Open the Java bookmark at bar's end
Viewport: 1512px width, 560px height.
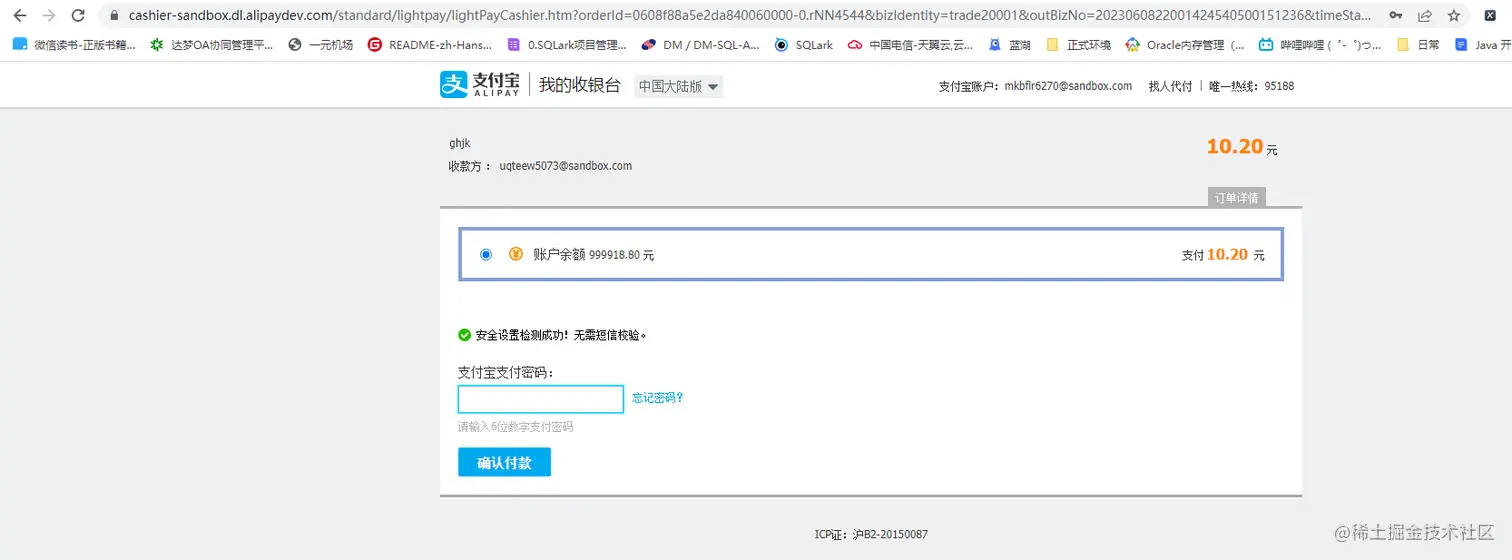pyautogui.click(x=1483, y=45)
